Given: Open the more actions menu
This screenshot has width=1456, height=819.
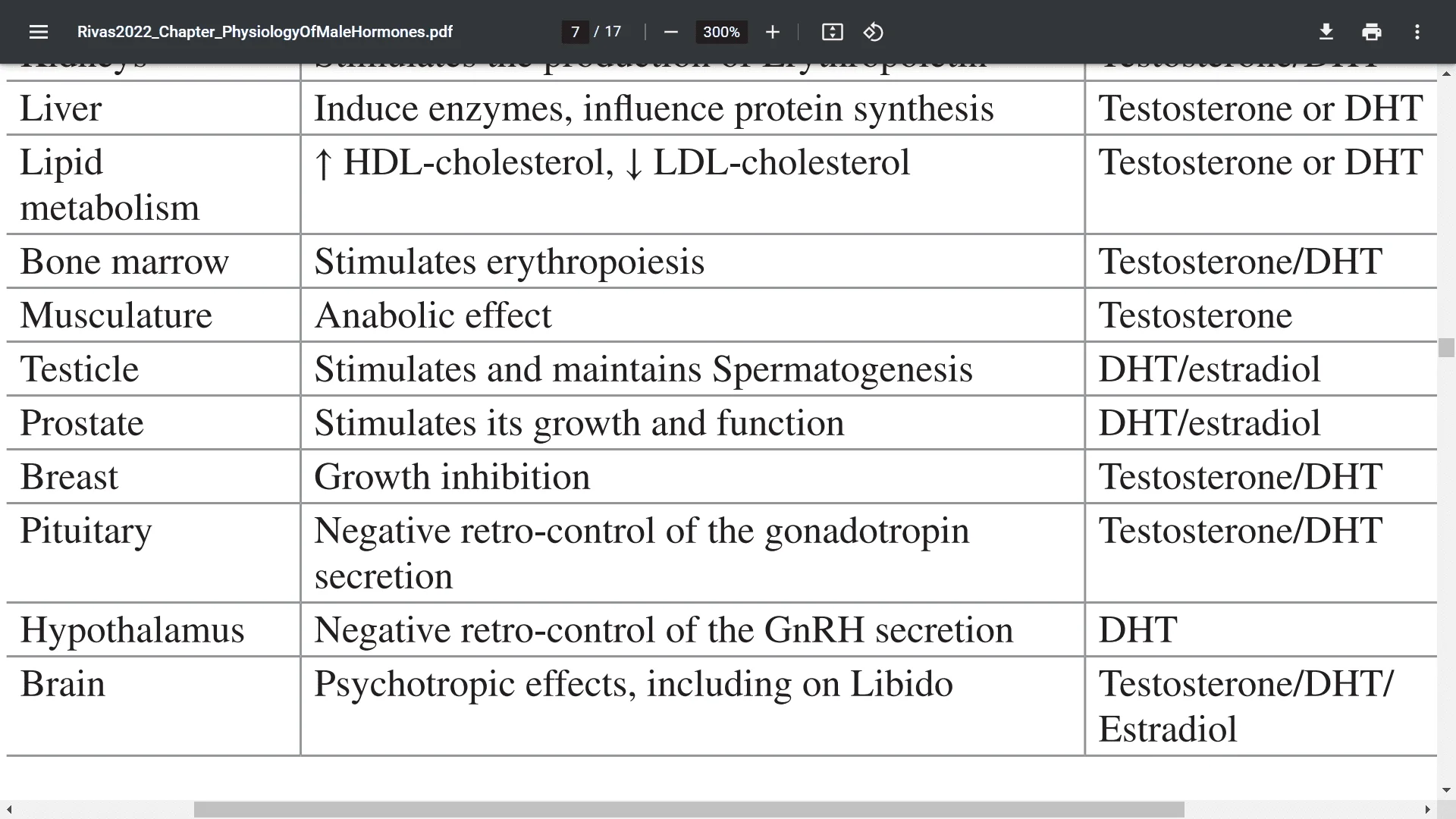Looking at the screenshot, I should [1417, 32].
